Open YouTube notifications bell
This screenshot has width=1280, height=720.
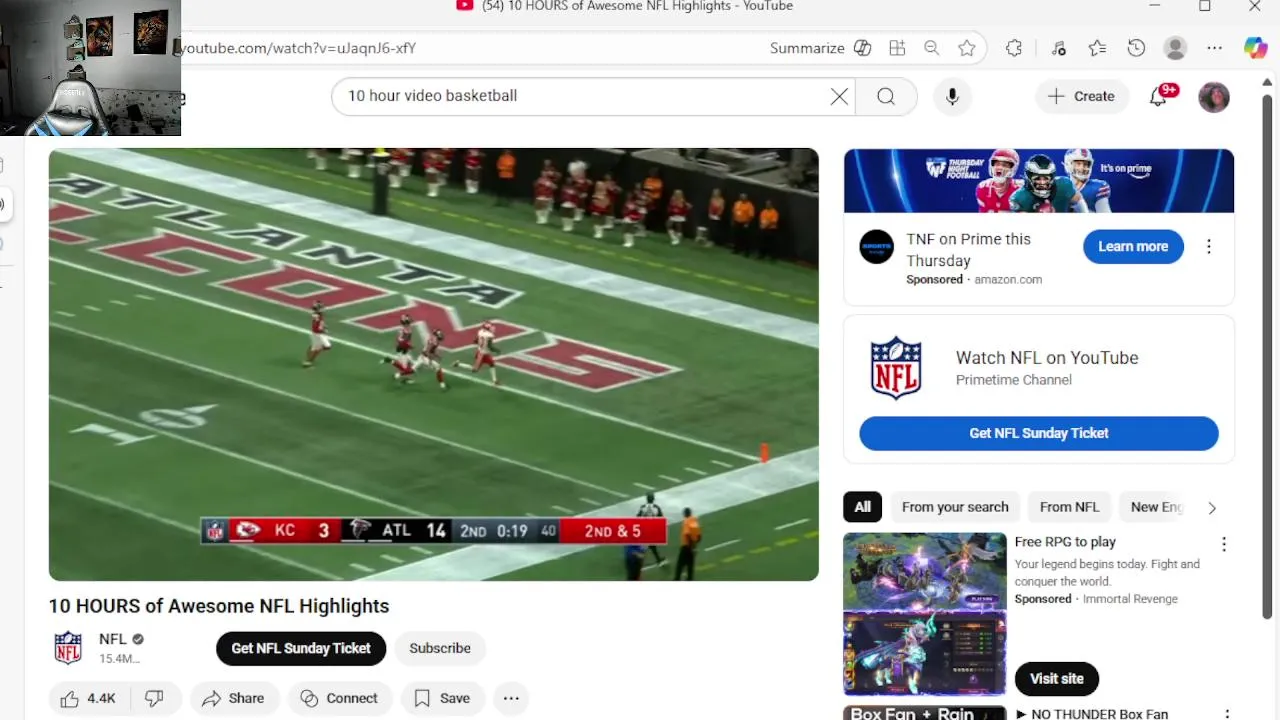(1158, 96)
